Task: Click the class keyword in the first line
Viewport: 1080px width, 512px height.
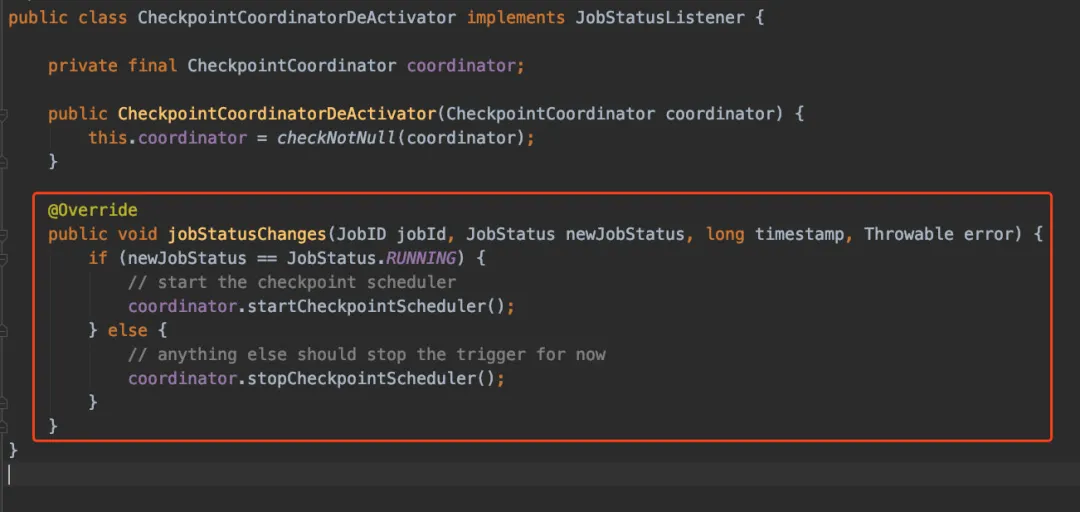Action: pos(103,17)
